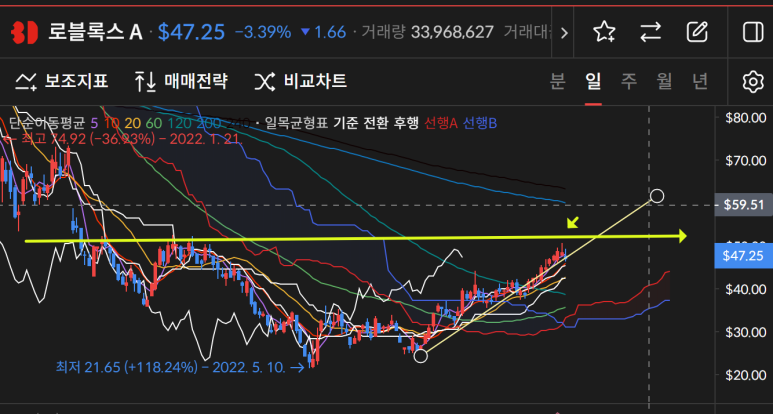Toggle the side panel layout icon
Screen dimensions: 773x414
point(752,33)
